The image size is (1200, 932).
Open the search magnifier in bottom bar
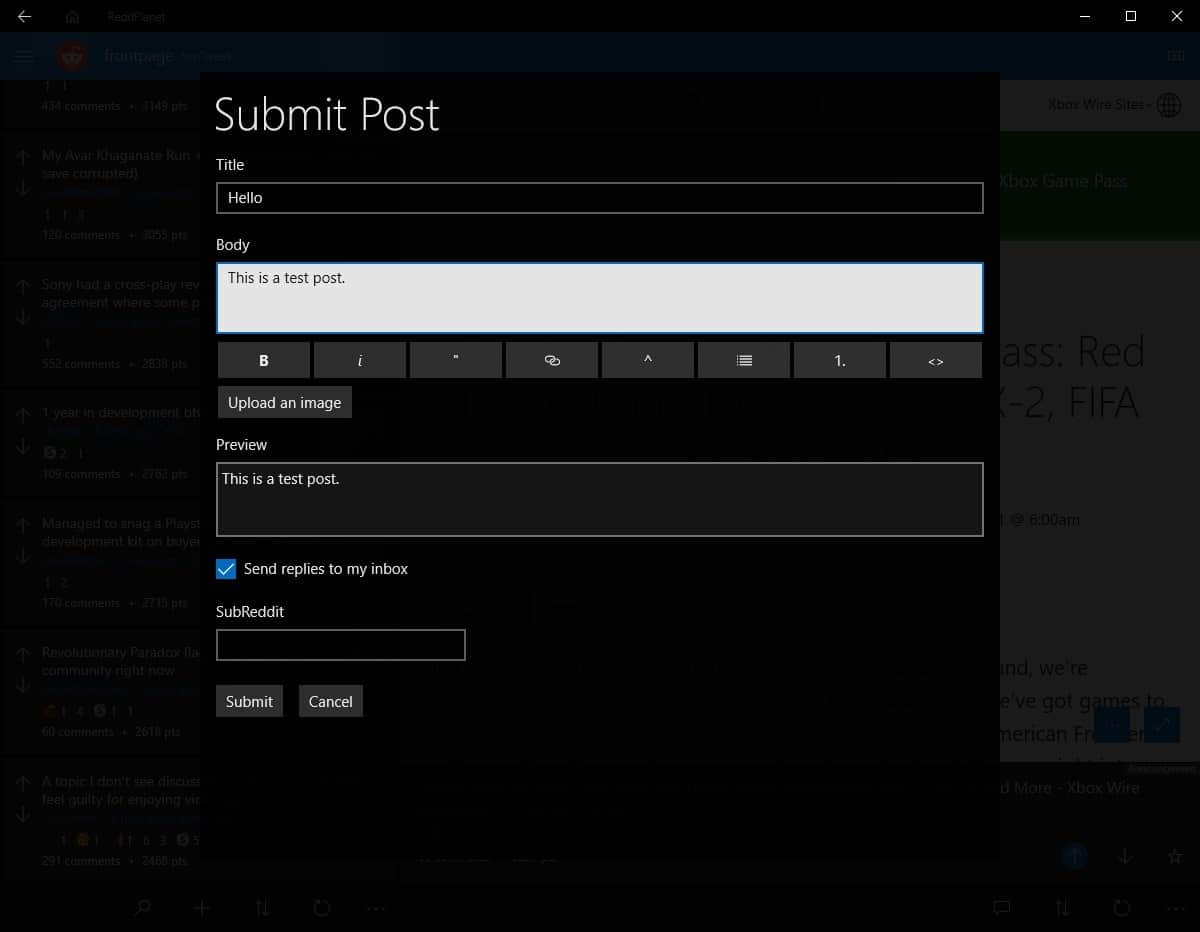click(142, 908)
